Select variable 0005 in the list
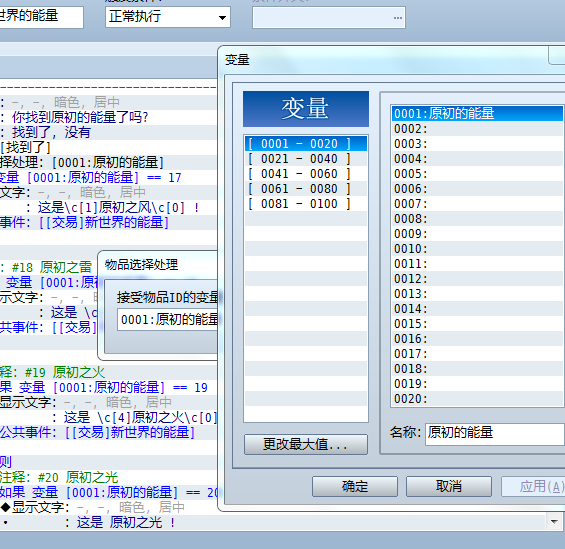 pyautogui.click(x=477, y=174)
